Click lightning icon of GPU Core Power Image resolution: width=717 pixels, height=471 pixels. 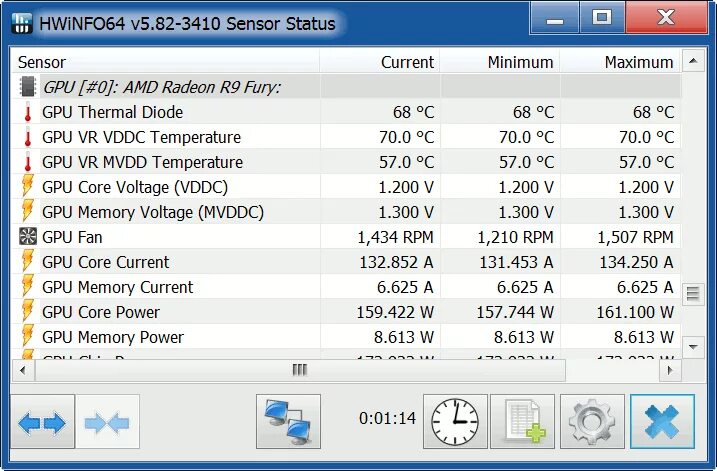(x=28, y=311)
